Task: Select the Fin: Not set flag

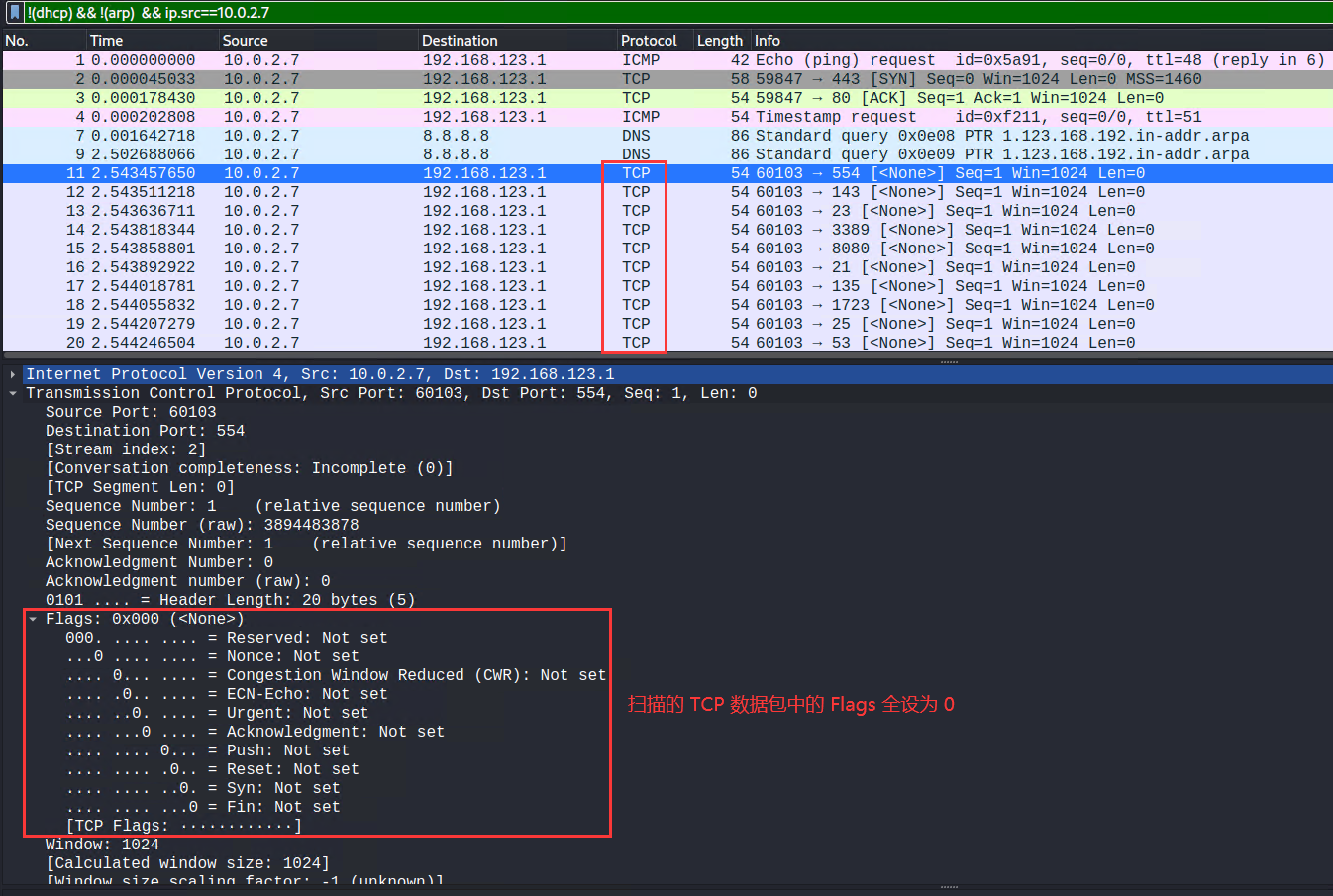Action: pyautogui.click(x=203, y=807)
